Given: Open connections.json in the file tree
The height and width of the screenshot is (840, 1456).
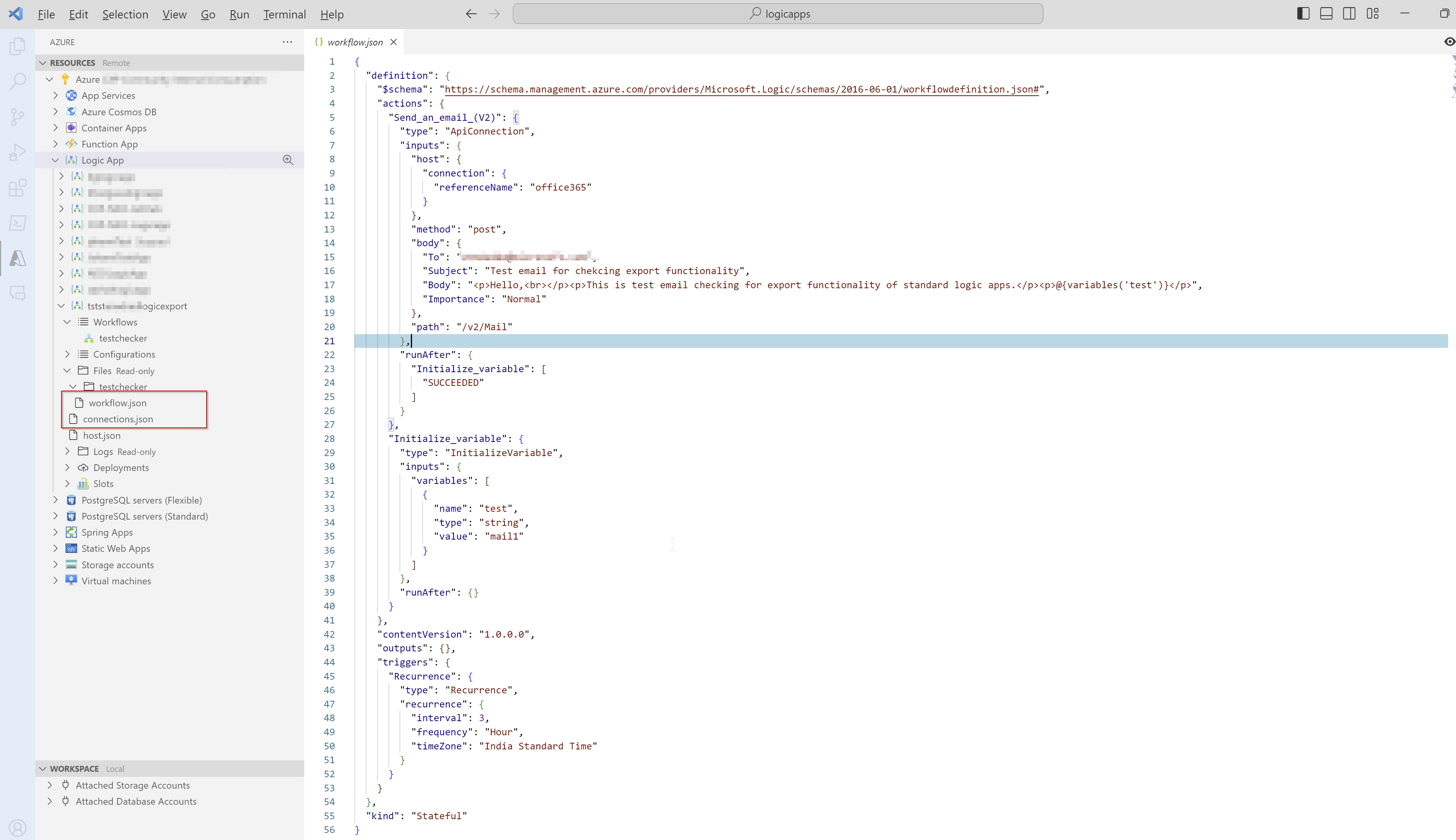Looking at the screenshot, I should 118,420.
